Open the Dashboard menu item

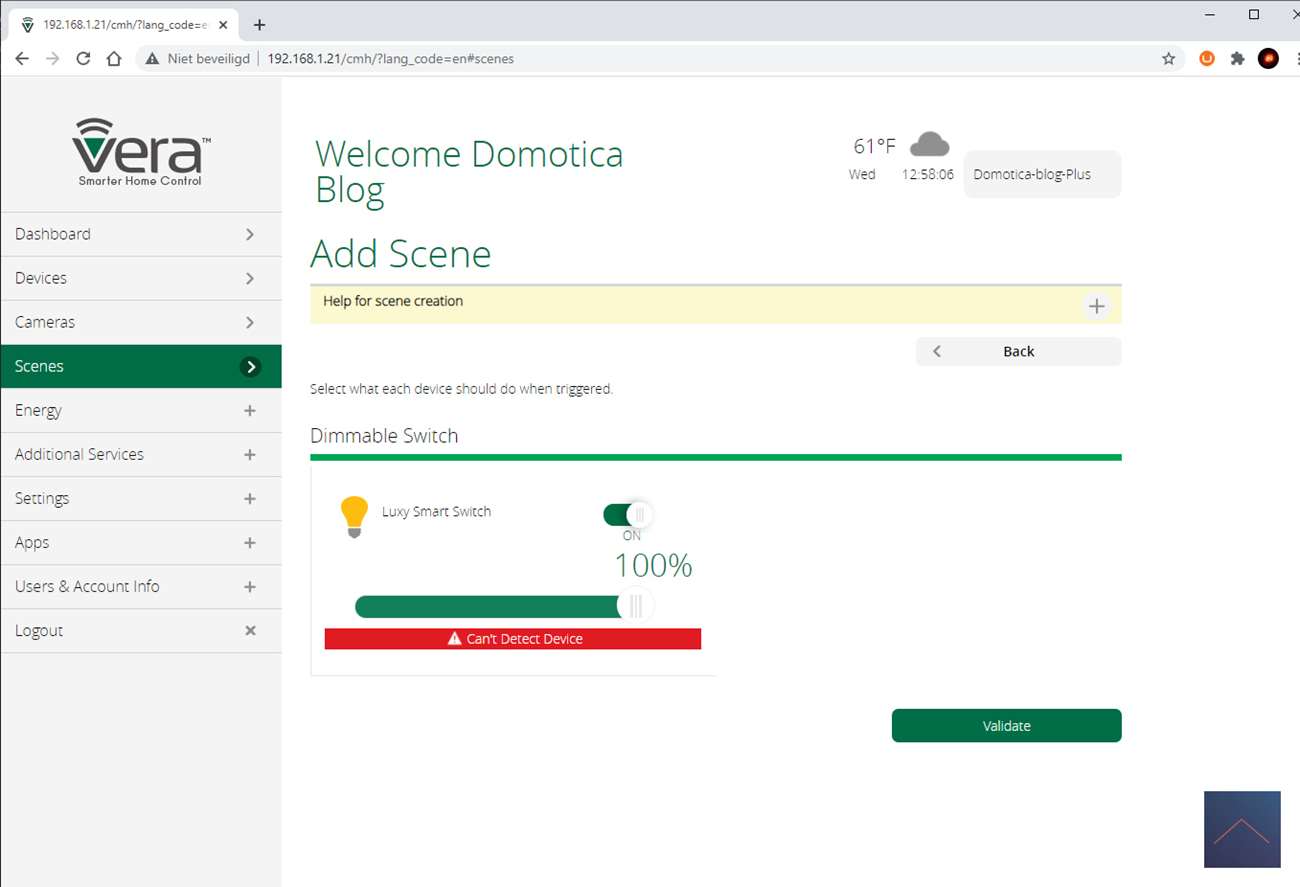click(x=140, y=234)
